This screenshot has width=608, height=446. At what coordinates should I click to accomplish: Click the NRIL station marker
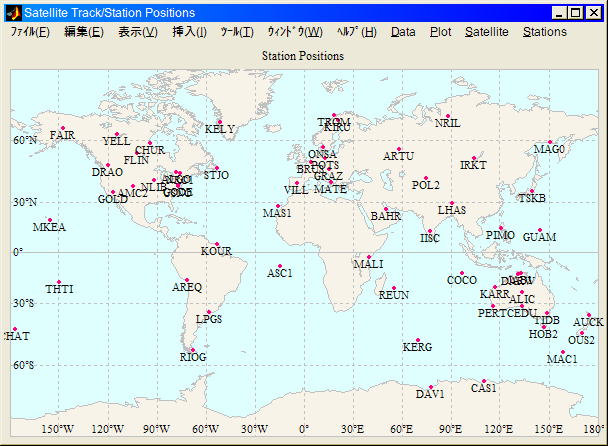[448, 116]
